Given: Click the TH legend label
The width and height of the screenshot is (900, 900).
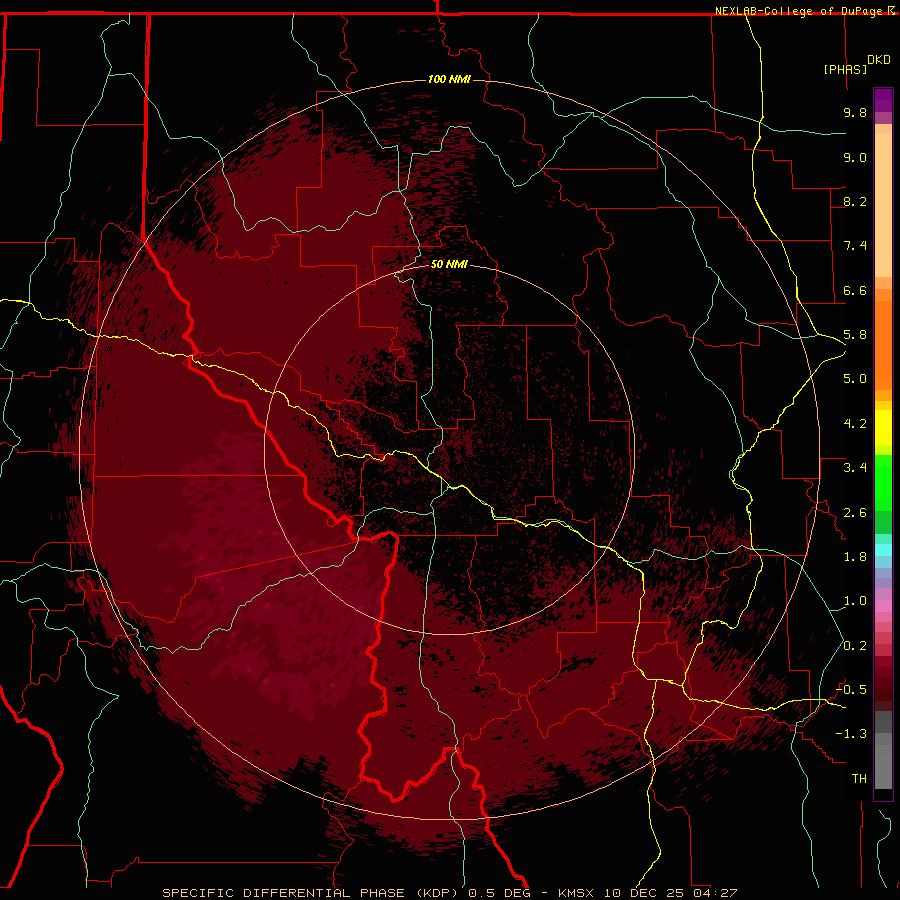Looking at the screenshot, I should [859, 779].
